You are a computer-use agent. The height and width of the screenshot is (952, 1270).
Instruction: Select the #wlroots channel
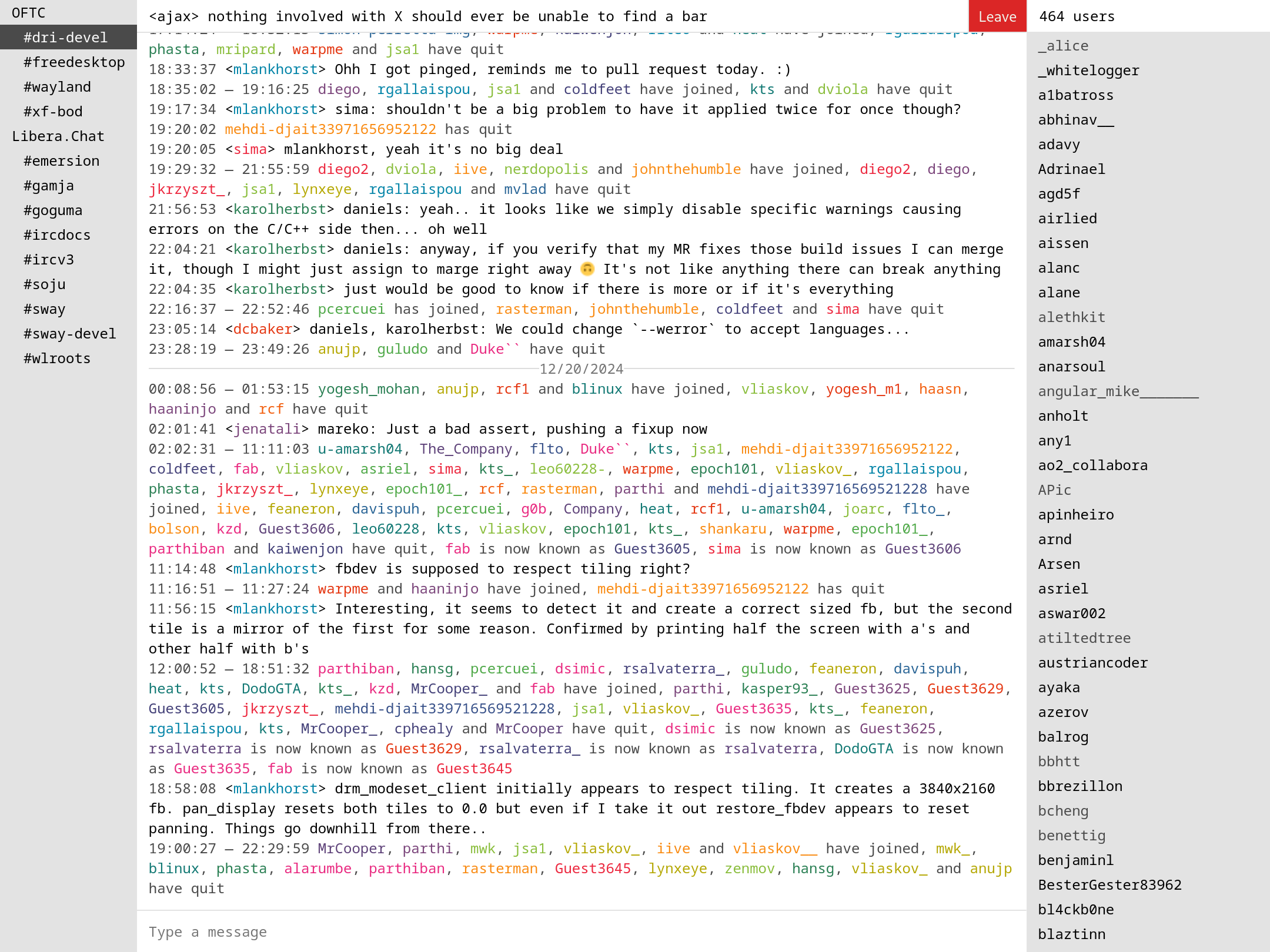57,358
